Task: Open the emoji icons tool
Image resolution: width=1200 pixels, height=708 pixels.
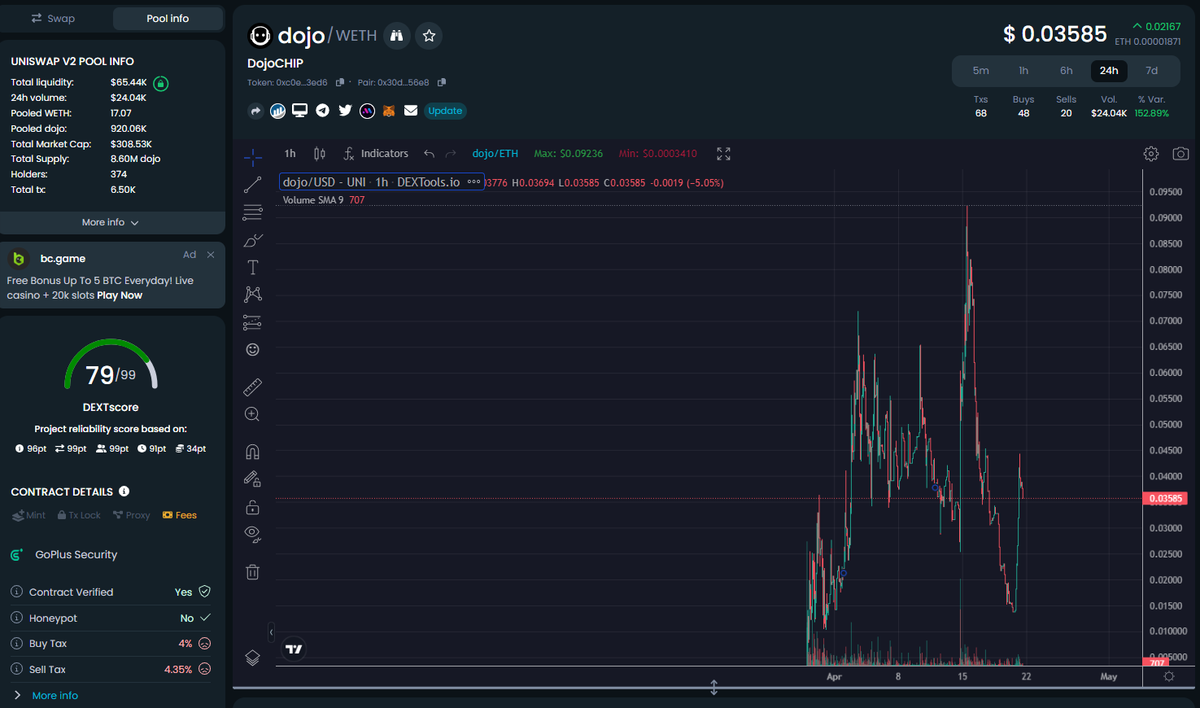Action: pyautogui.click(x=253, y=349)
